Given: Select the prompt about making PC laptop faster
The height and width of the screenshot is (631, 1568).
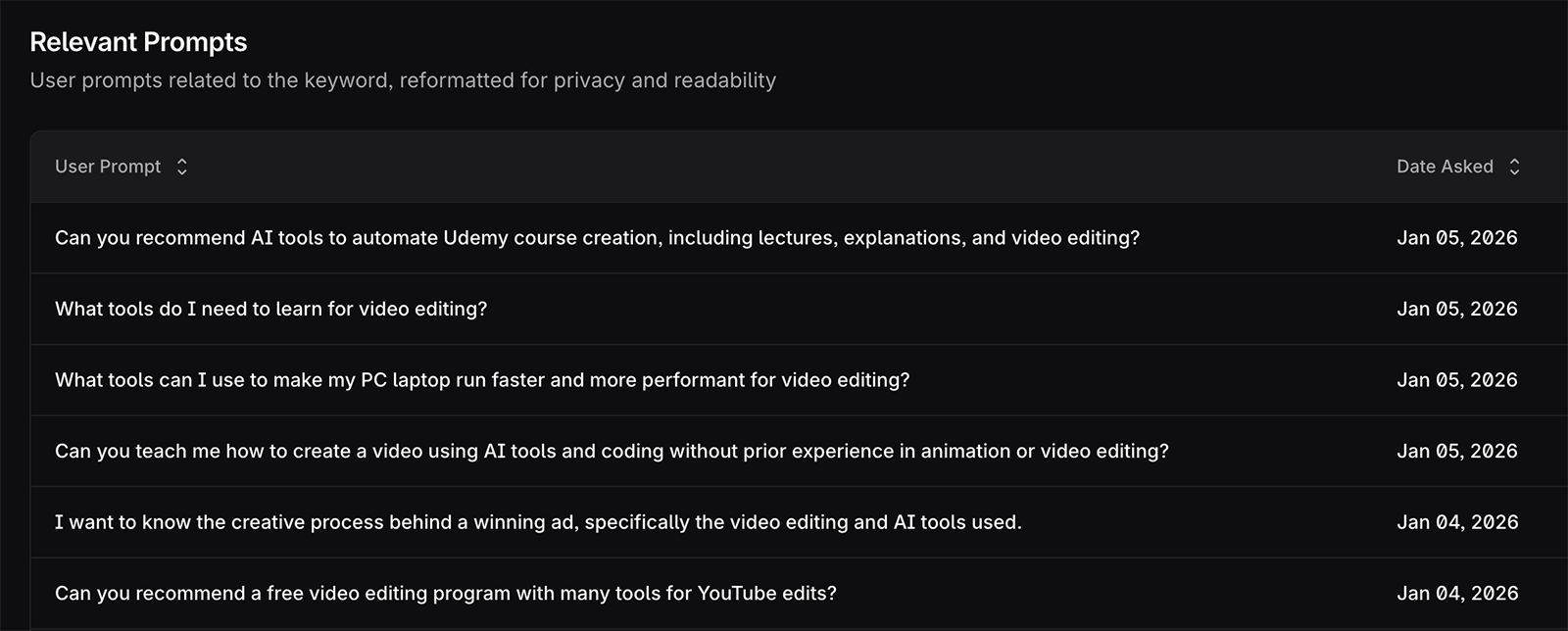Looking at the screenshot, I should point(482,380).
